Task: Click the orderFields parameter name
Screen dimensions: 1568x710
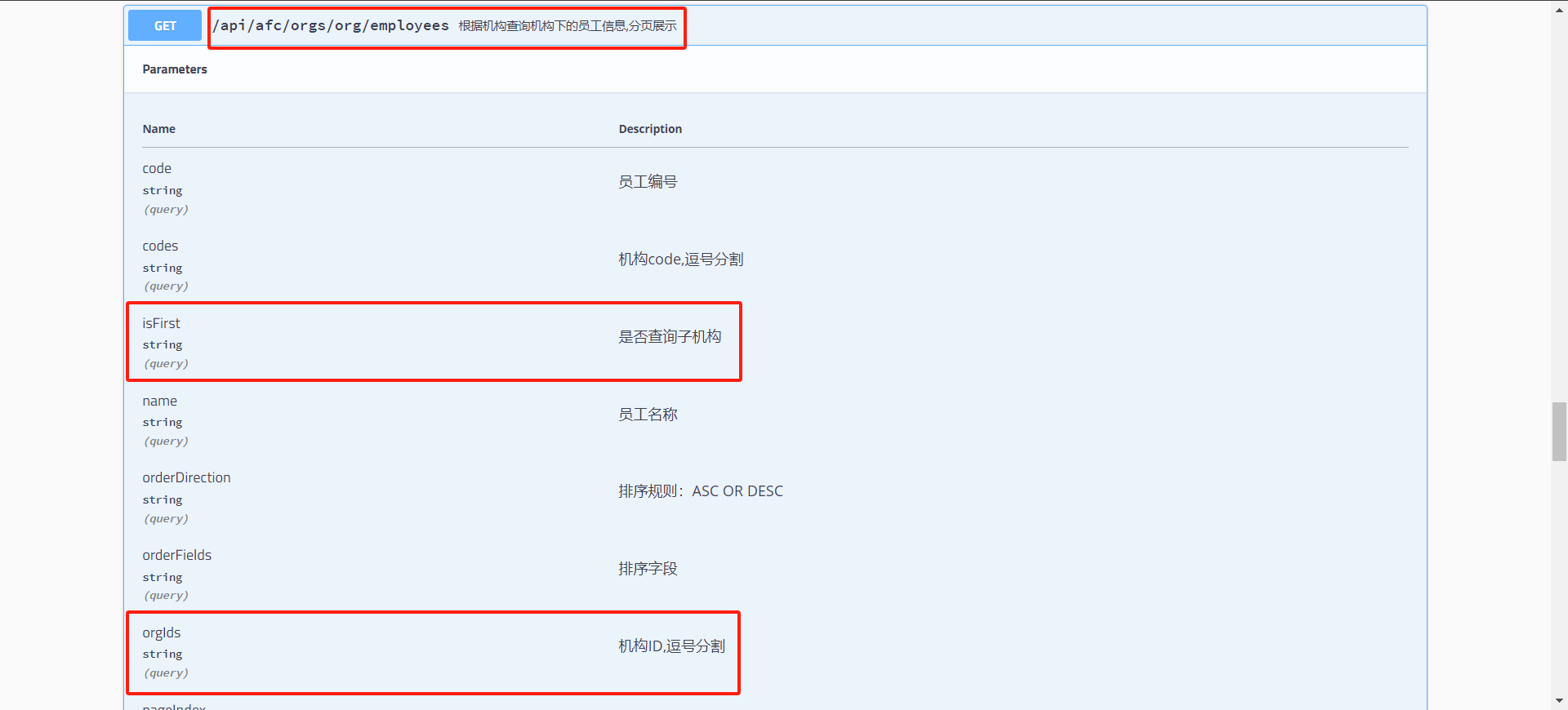Action: (x=177, y=555)
